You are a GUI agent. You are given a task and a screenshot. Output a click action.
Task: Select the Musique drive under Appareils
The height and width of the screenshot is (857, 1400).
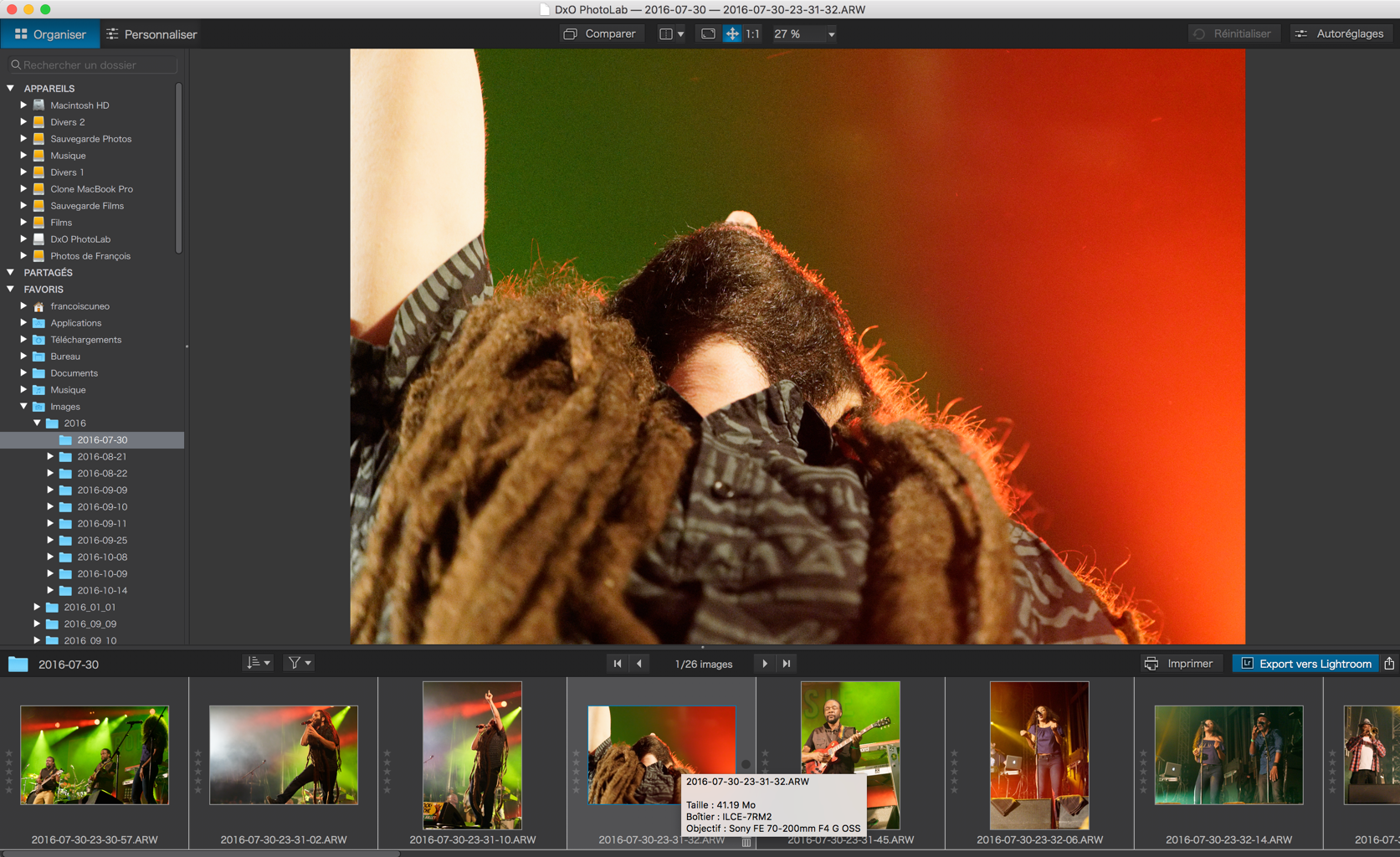68,156
